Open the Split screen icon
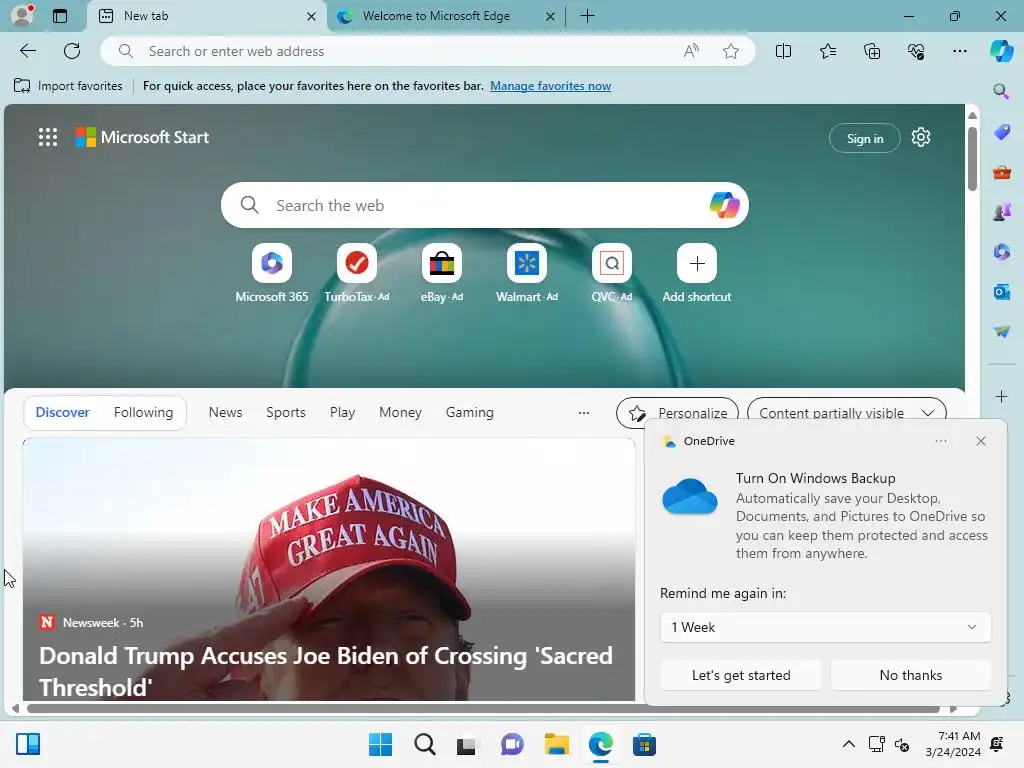This screenshot has height=768, width=1024. tap(783, 51)
